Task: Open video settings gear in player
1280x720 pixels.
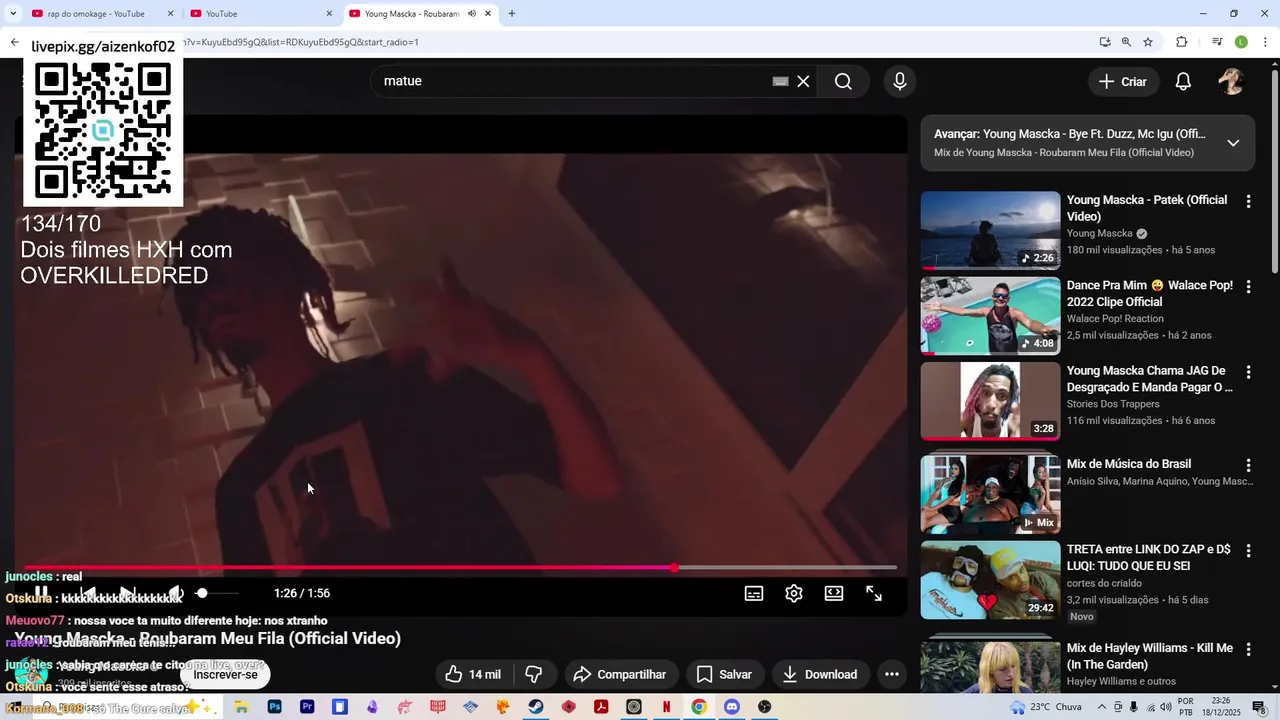Action: [x=794, y=593]
